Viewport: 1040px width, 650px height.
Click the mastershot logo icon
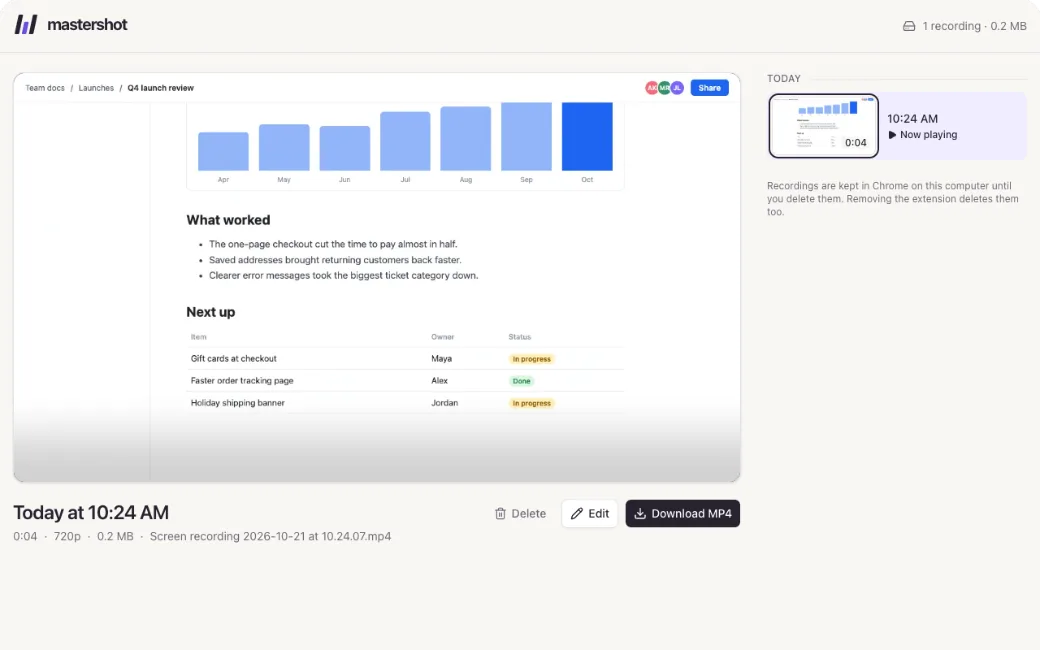click(x=26, y=25)
